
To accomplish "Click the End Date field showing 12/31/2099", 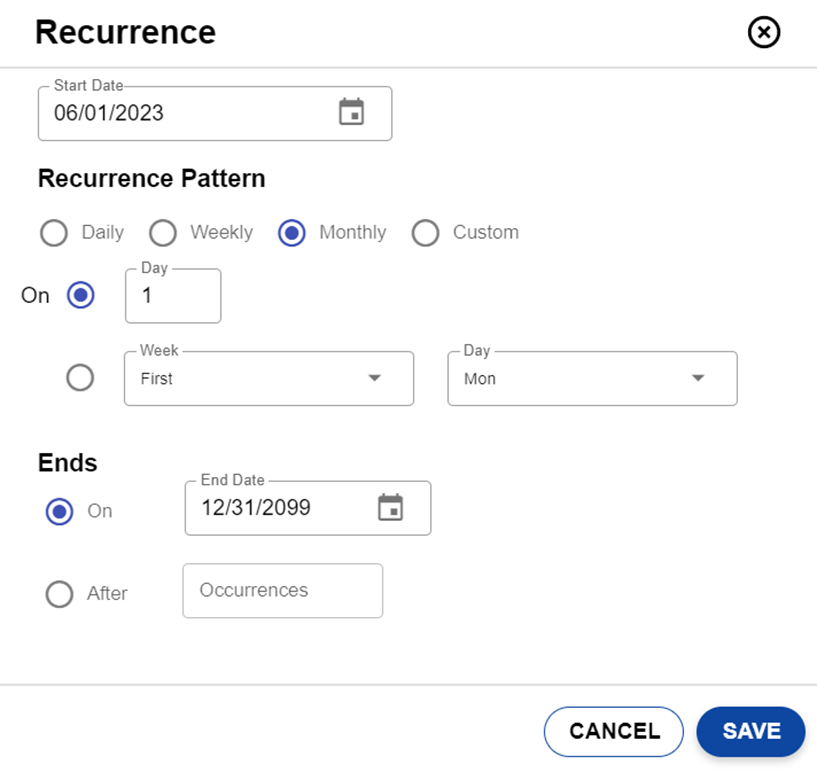I will 275,508.
